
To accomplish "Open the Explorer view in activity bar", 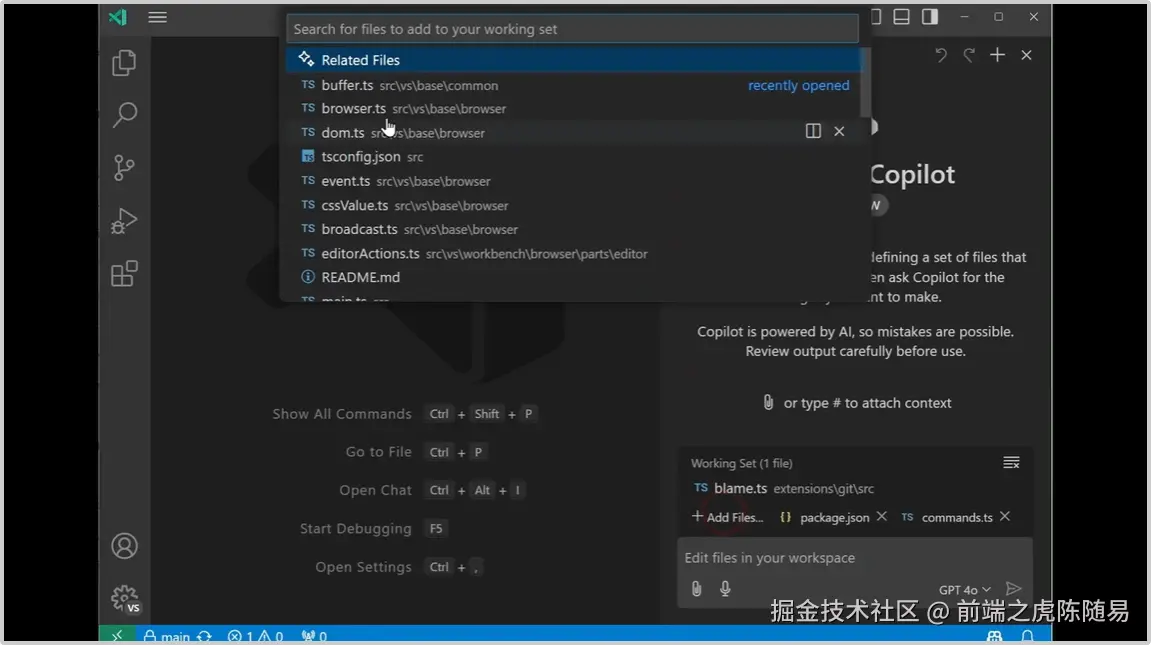I will tap(124, 63).
